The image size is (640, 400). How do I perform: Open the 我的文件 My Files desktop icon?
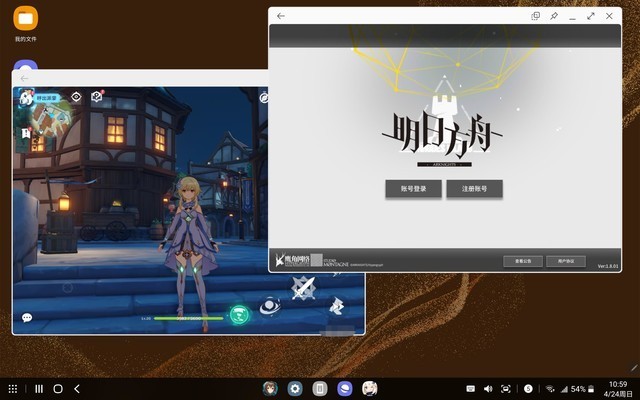click(x=26, y=24)
